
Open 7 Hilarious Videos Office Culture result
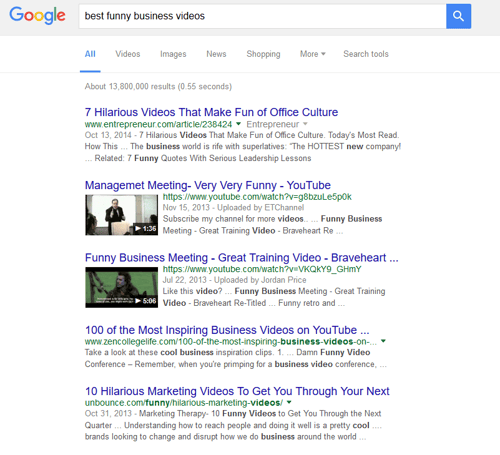coord(211,112)
